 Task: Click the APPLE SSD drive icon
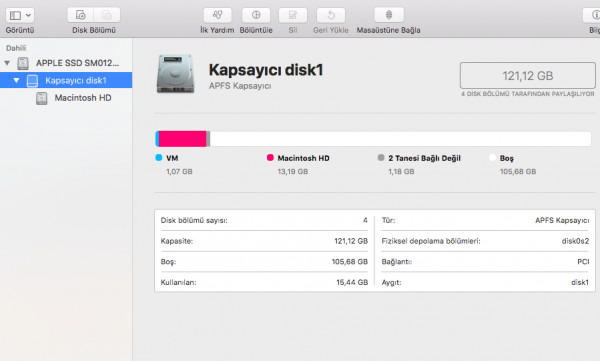click(x=23, y=63)
